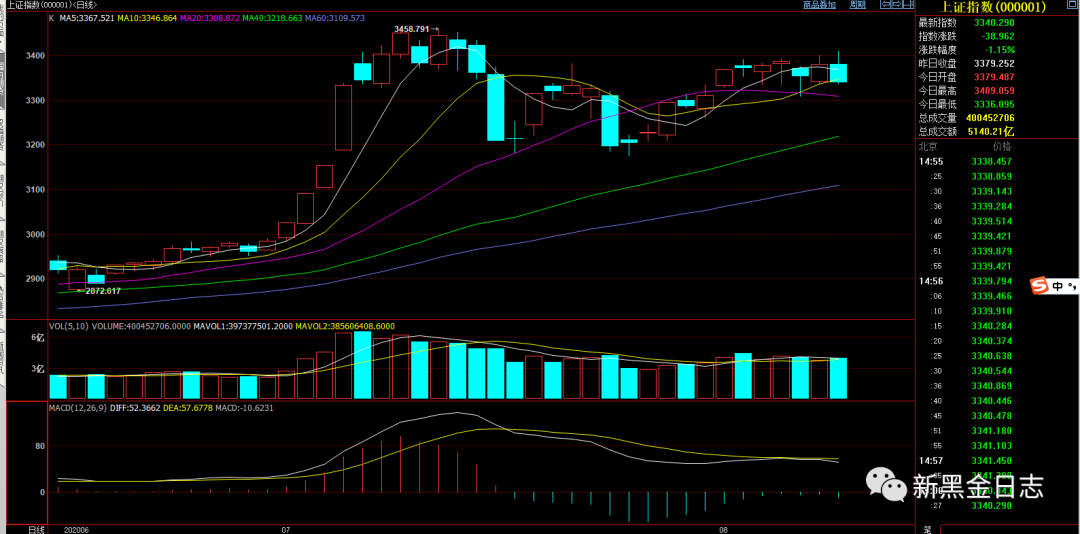The image size is (1080, 534).
Task: Click the 昨日收盘 value 3379.252
Action: coord(994,63)
